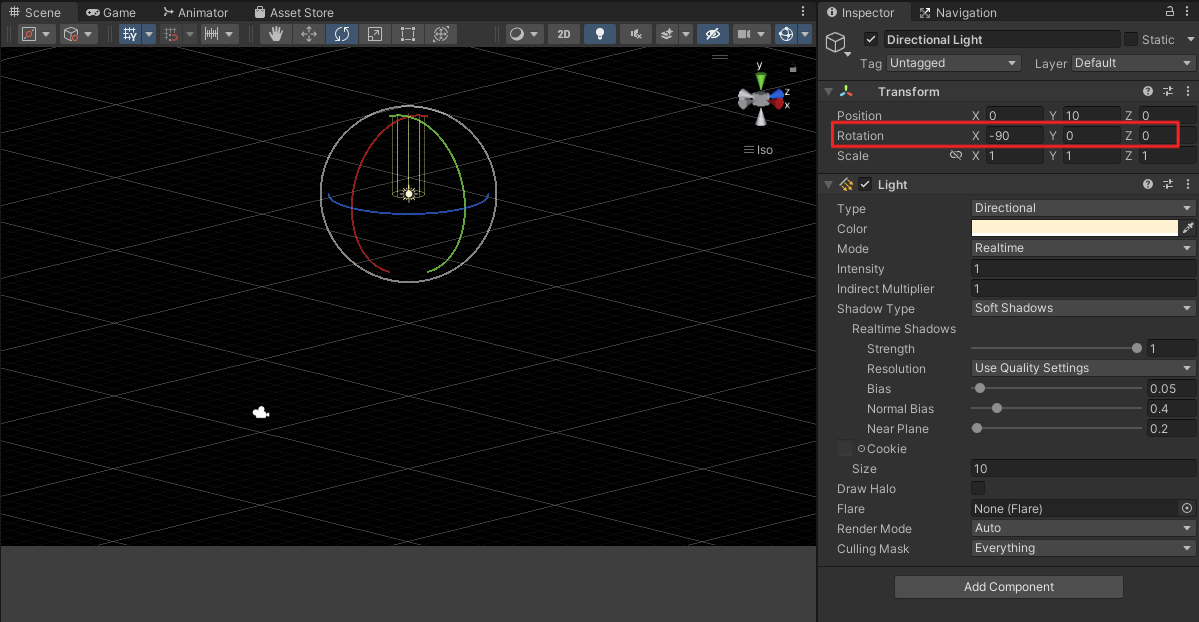Collapse the Light component foldout

tap(828, 184)
